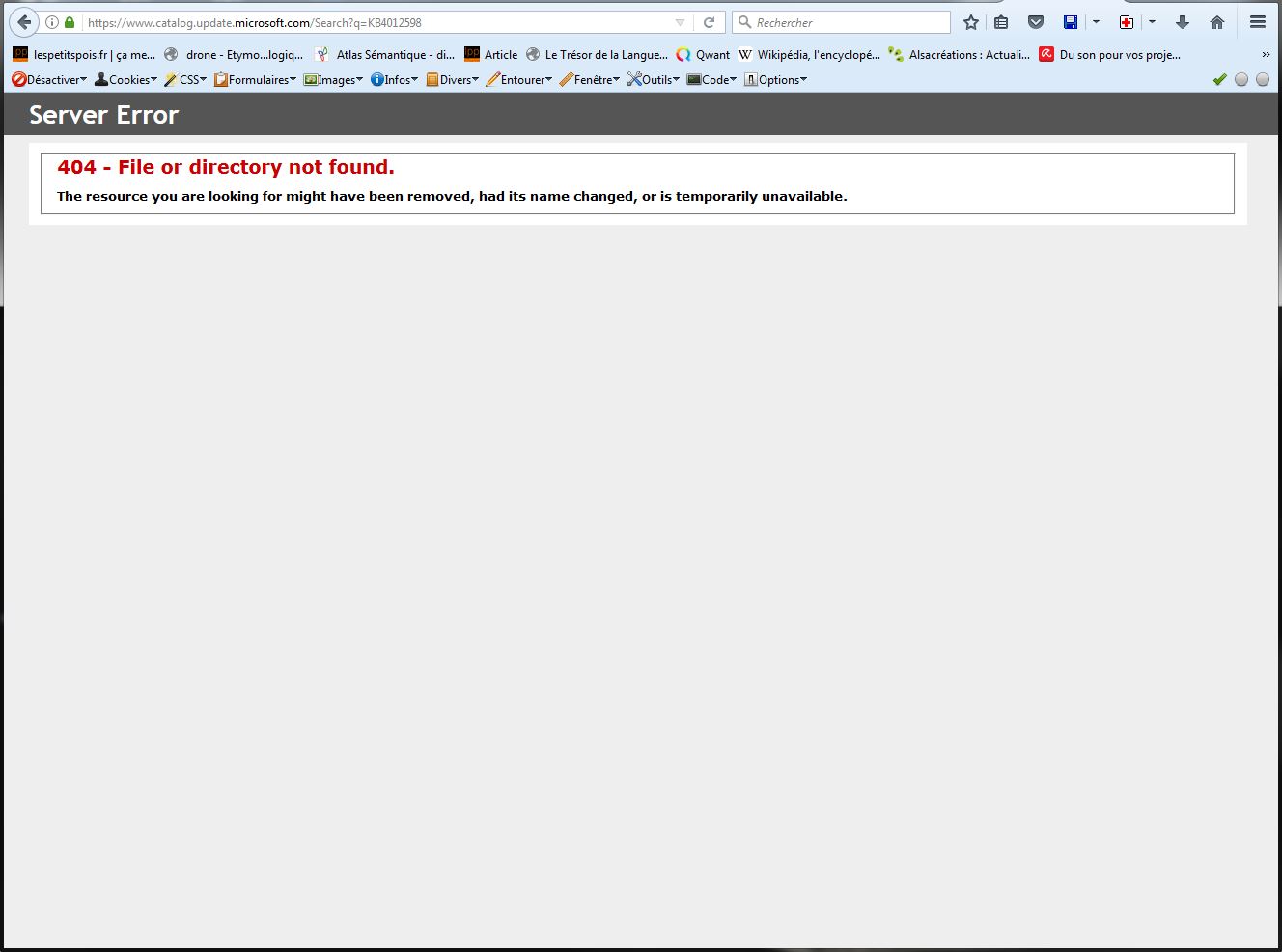The height and width of the screenshot is (952, 1282).
Task: Open the Divers toolbar menu
Action: pos(452,80)
